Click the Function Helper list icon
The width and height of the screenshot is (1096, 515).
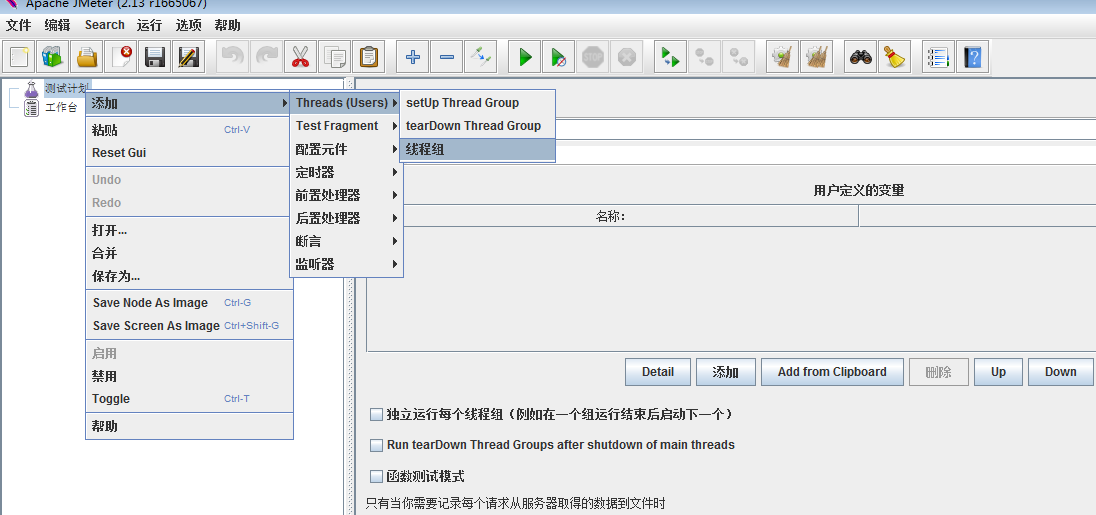pos(939,57)
